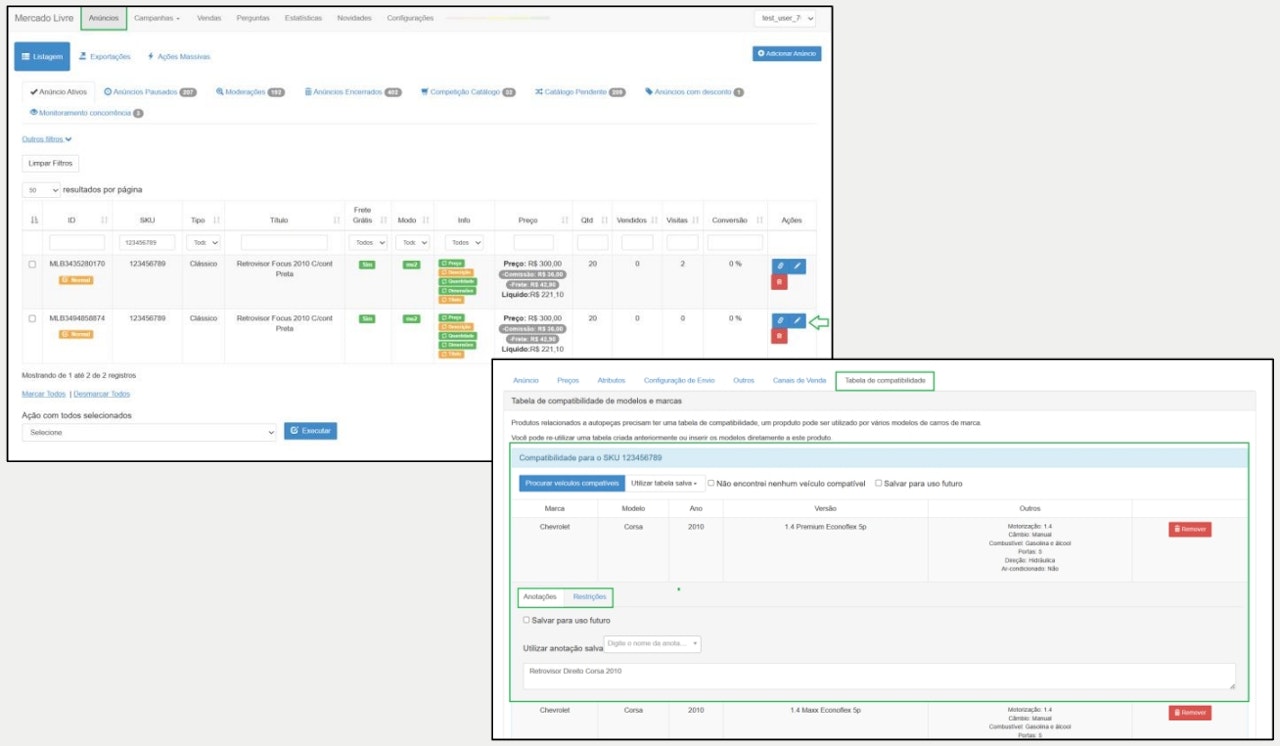Click the link icon for listing MLB3435280170
Image resolution: width=1280 pixels, height=746 pixels.
point(780,266)
